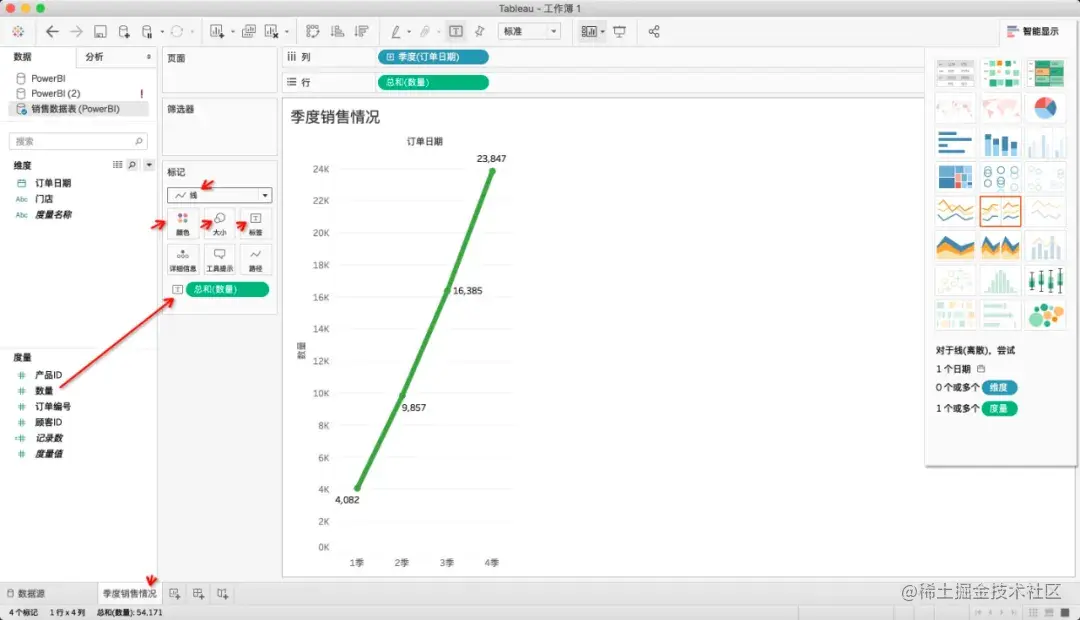Screen dimensions: 1080x620
Task: Click the view data grid icon in 维度
Action: (117, 165)
